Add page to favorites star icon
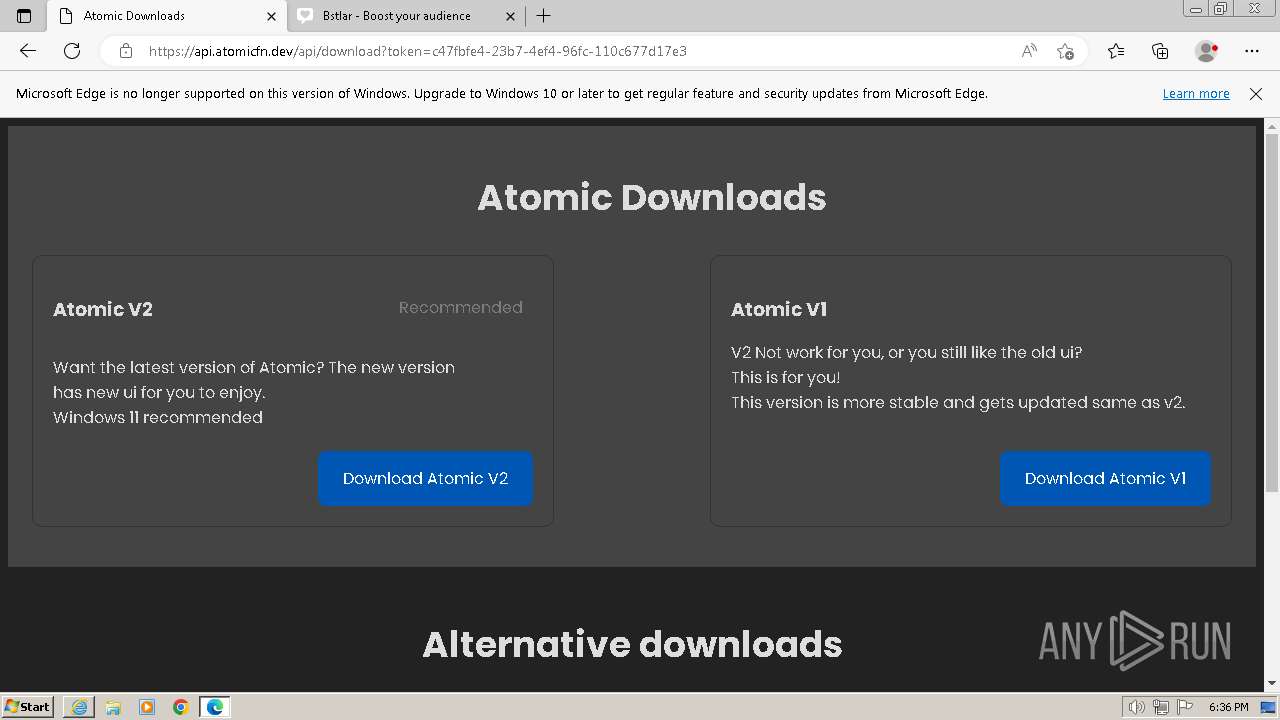This screenshot has height=720, width=1280. [1065, 51]
